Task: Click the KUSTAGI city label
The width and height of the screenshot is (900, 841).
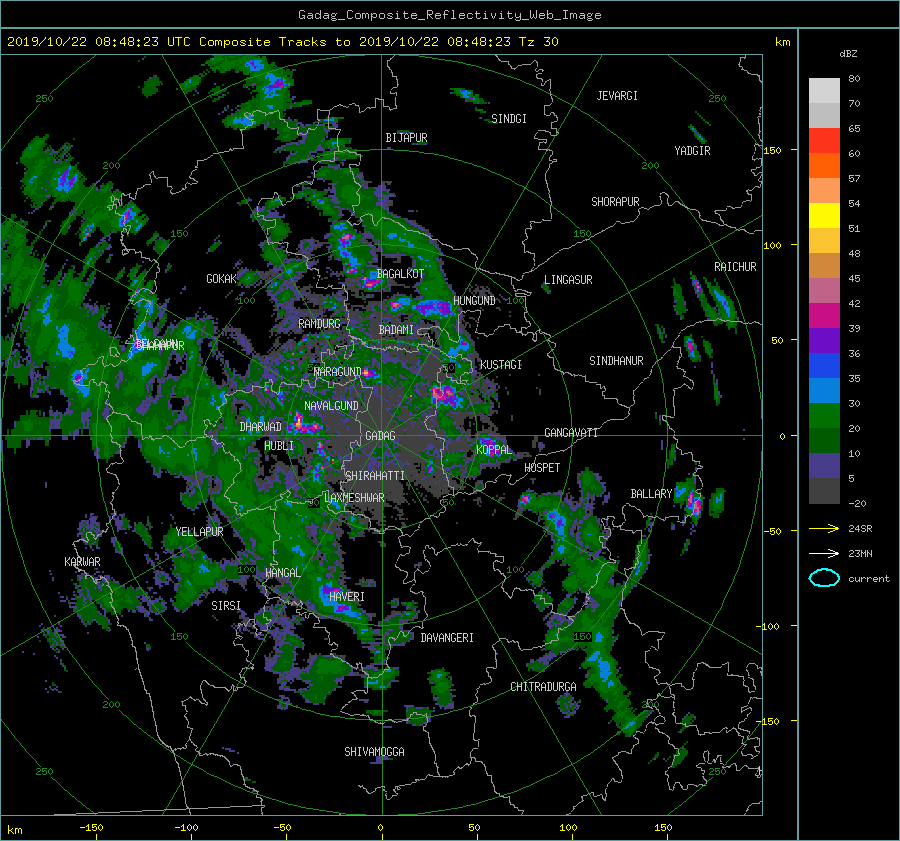Action: pyautogui.click(x=501, y=365)
